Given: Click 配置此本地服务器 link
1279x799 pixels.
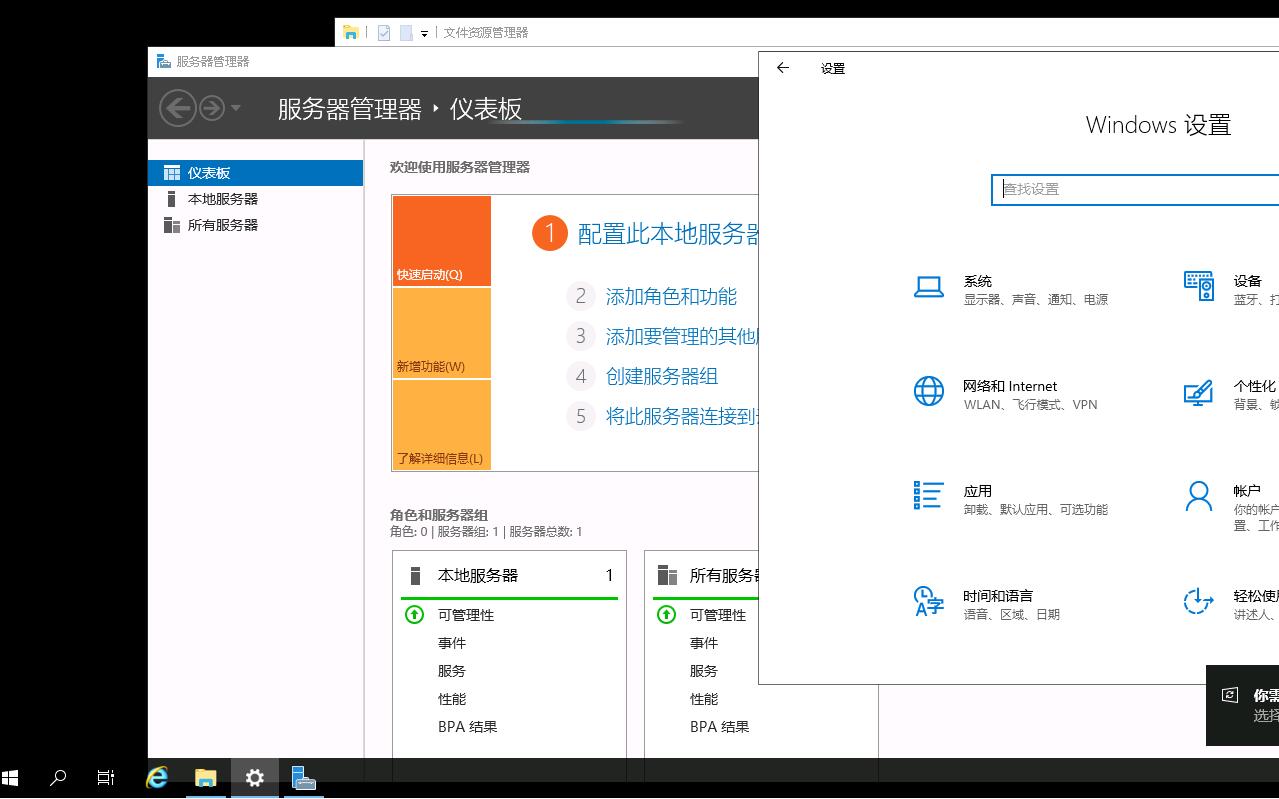Looking at the screenshot, I should pos(668,234).
